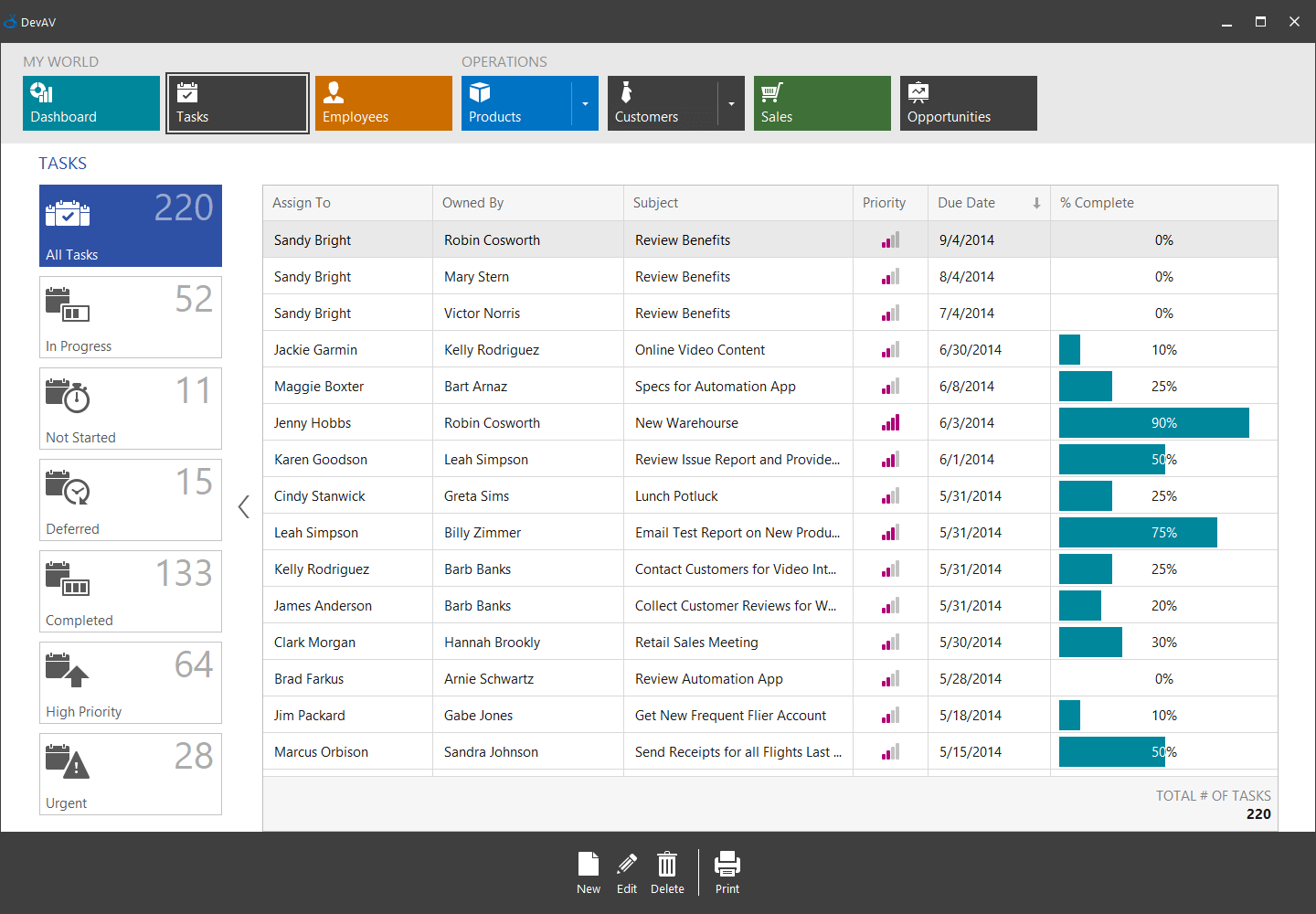Open the Products dropdown arrow

[585, 103]
